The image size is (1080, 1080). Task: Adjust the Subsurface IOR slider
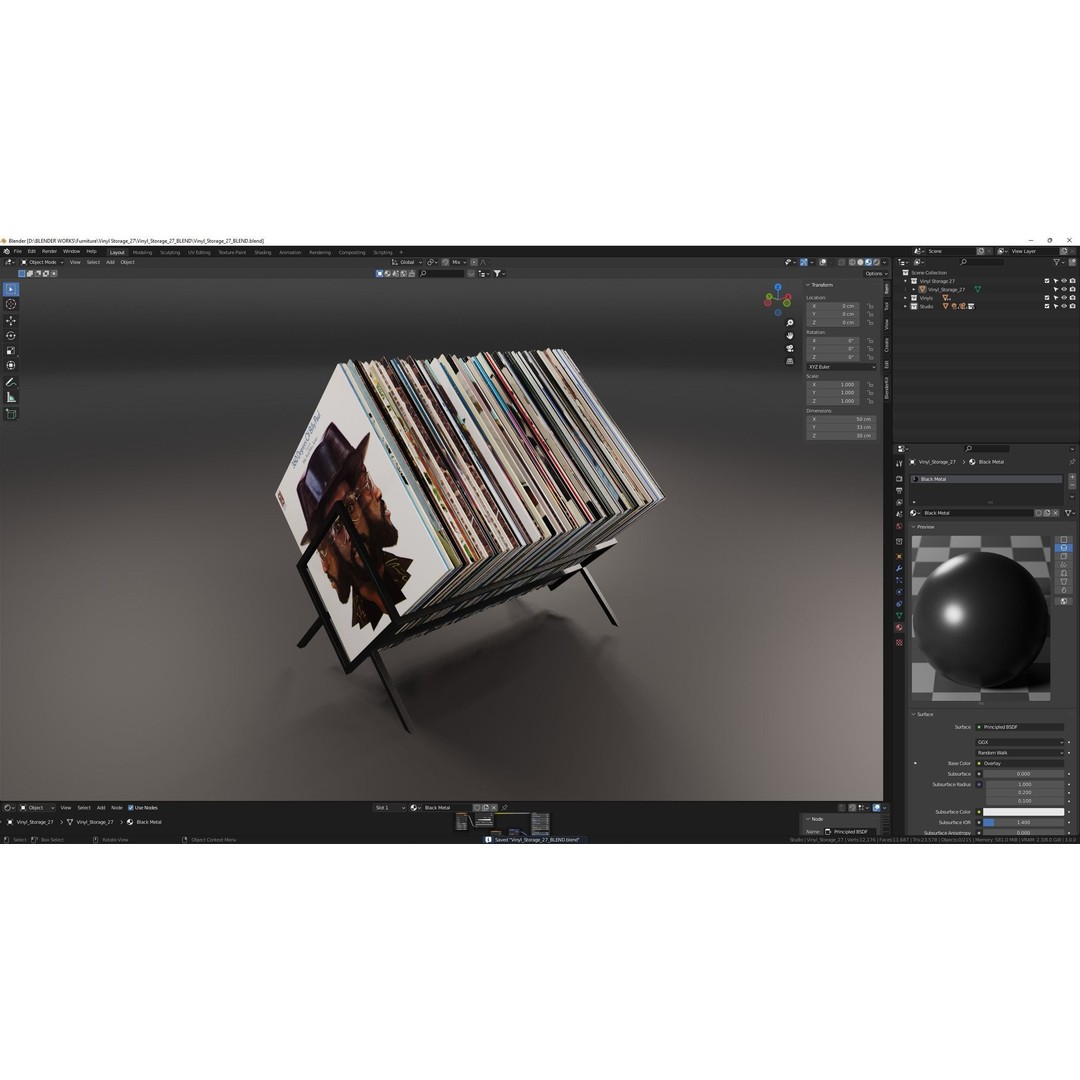click(x=1024, y=822)
